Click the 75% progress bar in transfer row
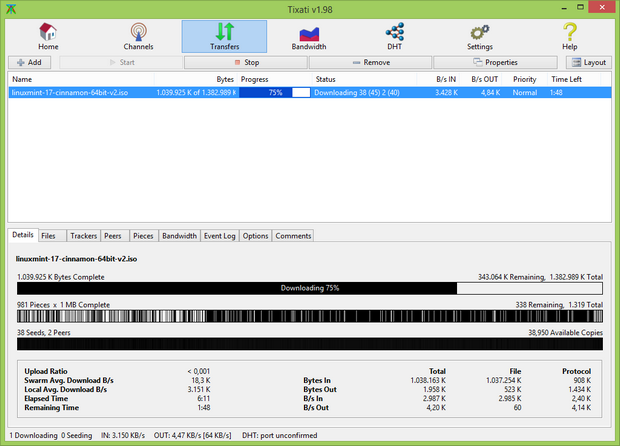The height and width of the screenshot is (446, 620). coord(275,93)
